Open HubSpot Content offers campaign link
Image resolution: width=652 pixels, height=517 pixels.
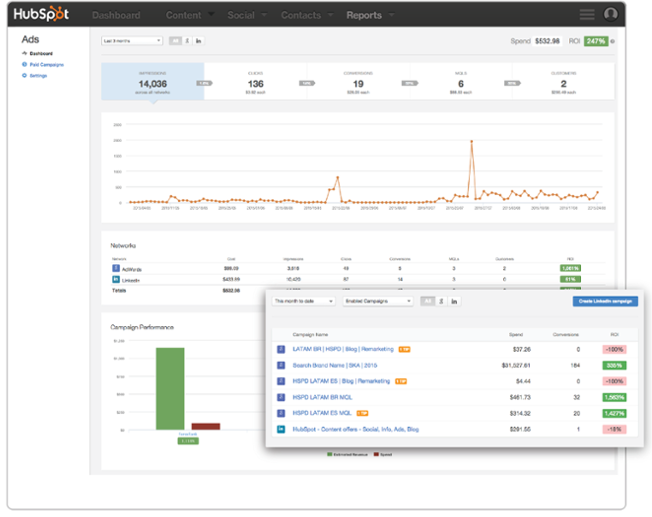[356, 429]
